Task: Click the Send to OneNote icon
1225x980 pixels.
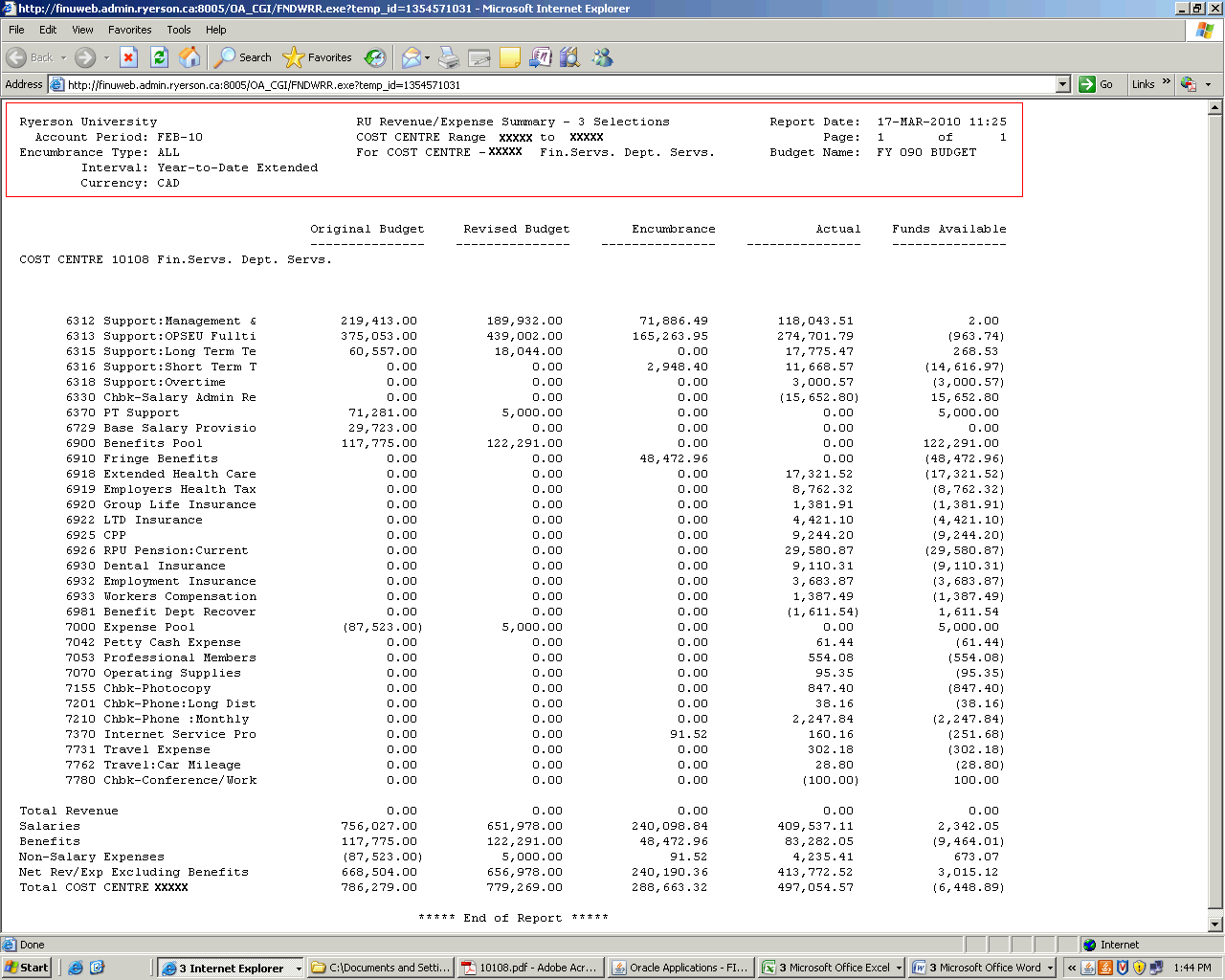Action: (541, 57)
